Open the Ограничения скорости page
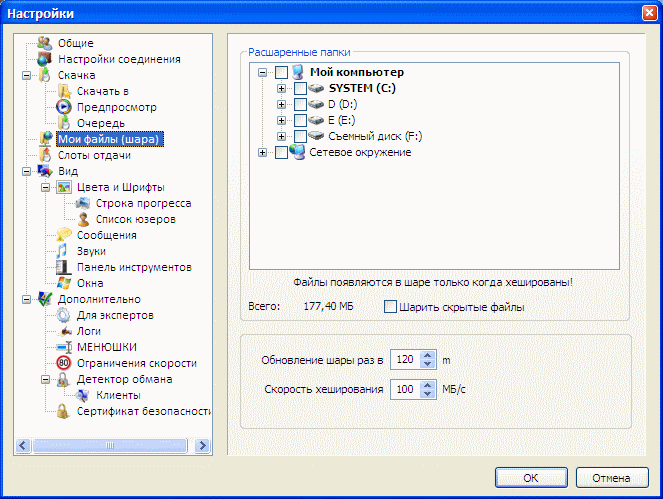663x499 pixels. pos(137,363)
